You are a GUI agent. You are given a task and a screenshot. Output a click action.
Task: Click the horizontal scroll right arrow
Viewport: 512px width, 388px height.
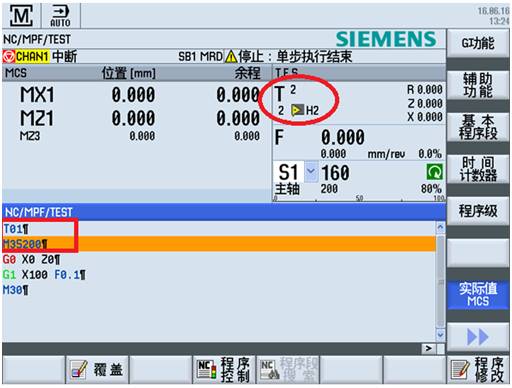tap(429, 349)
